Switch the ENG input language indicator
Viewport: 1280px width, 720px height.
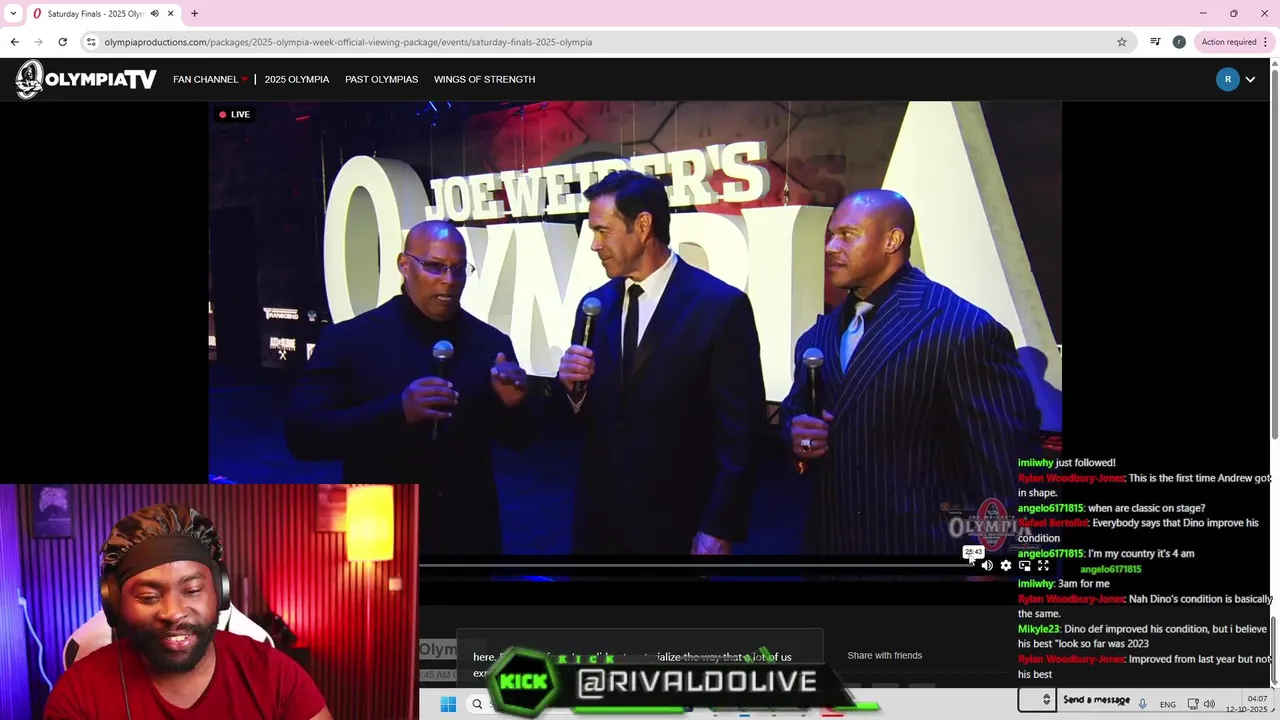pyautogui.click(x=1168, y=705)
